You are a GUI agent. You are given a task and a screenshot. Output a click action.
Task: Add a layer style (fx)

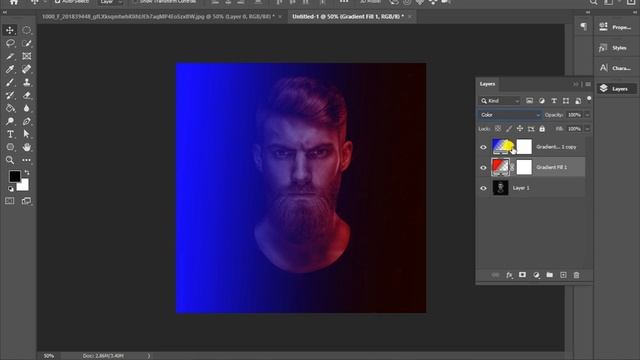click(509, 275)
